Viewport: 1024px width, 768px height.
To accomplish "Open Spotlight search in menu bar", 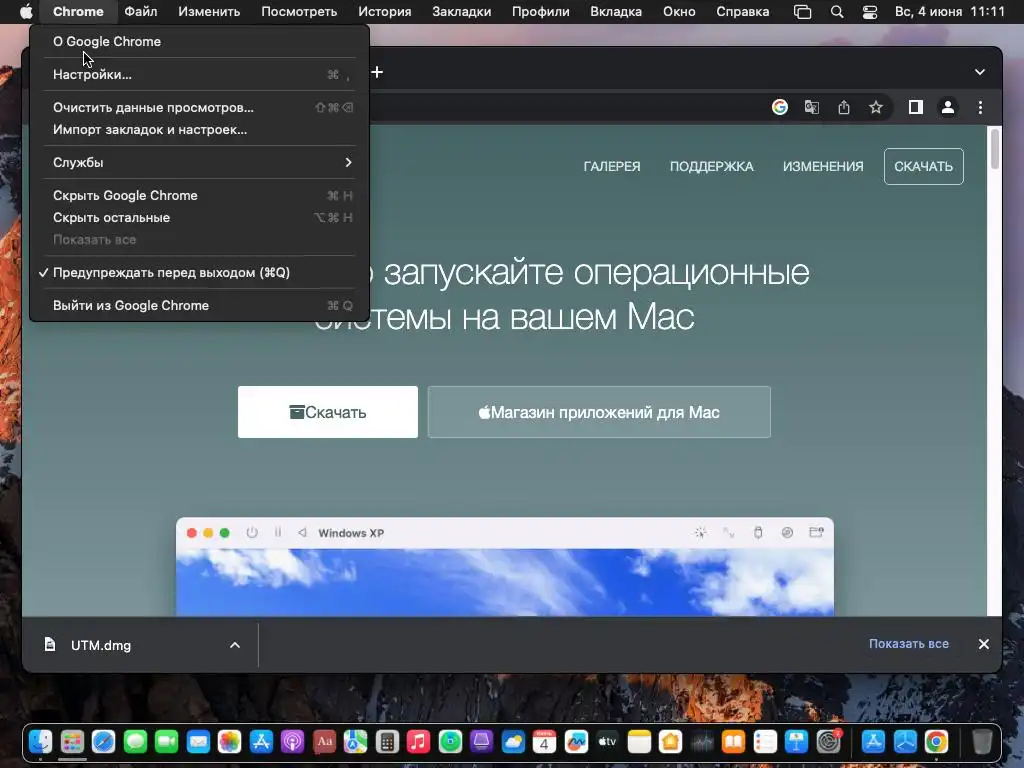I will [x=837, y=12].
